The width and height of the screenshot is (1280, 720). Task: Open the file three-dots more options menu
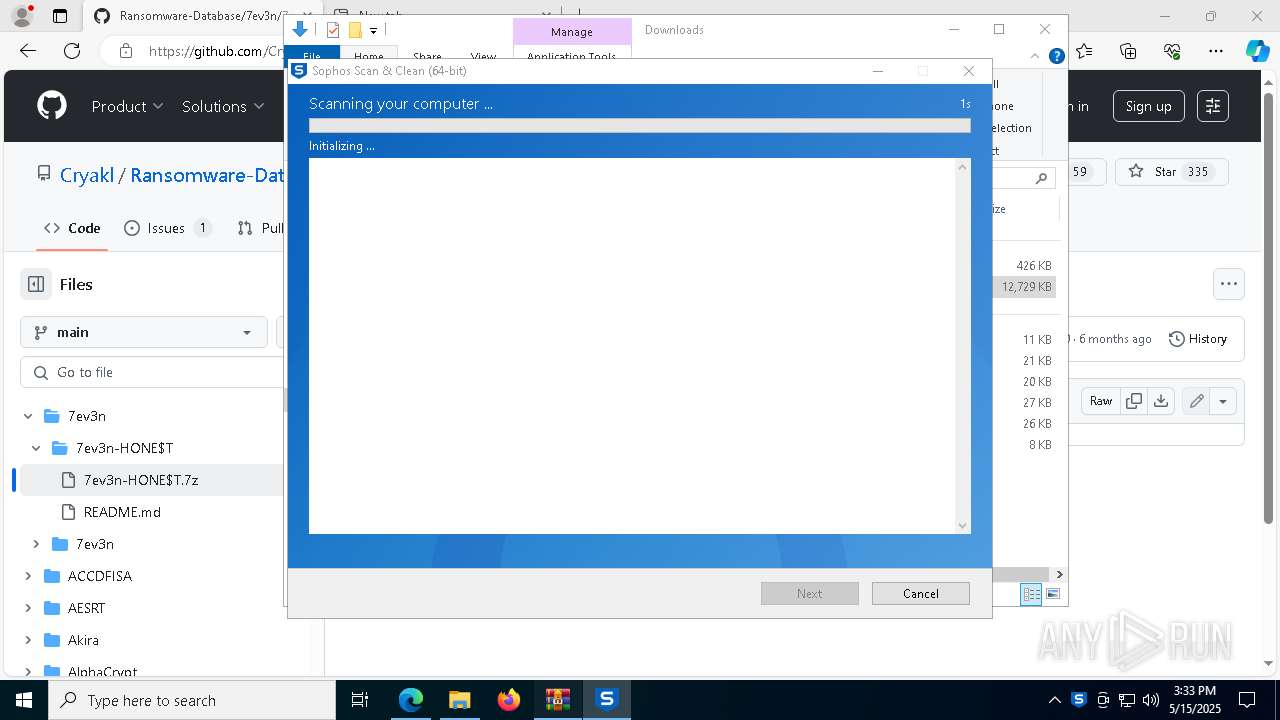[1229, 284]
